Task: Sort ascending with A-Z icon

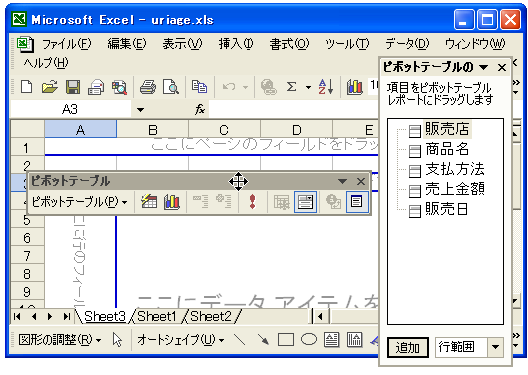Action: click(x=326, y=87)
